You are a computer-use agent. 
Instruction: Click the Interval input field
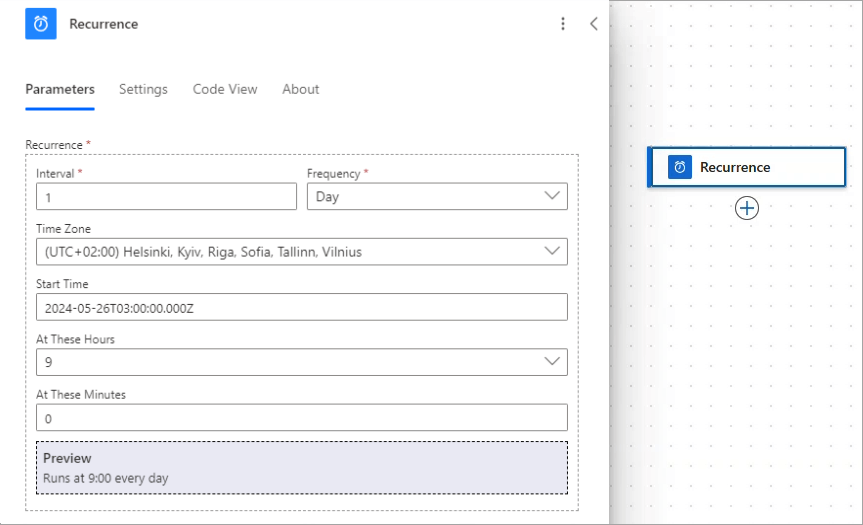coord(166,196)
